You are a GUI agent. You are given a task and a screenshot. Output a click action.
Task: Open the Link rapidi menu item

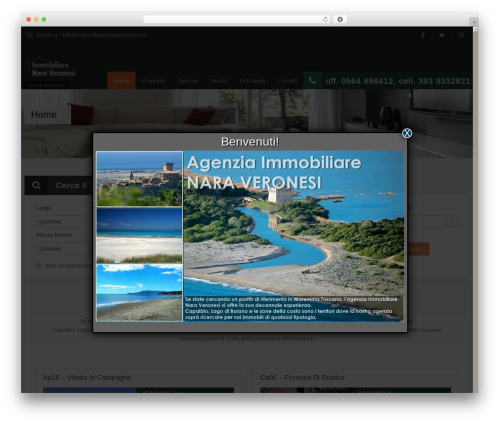click(x=252, y=81)
